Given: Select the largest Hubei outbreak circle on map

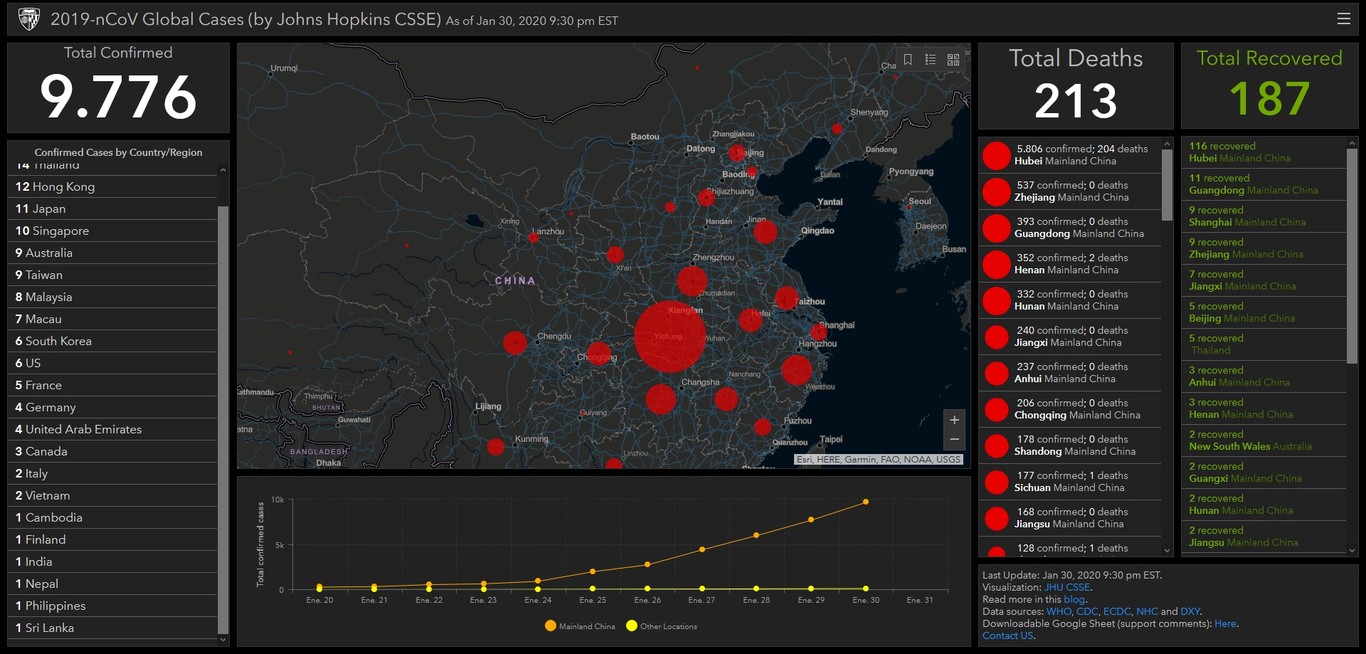Looking at the screenshot, I should pyautogui.click(x=670, y=336).
